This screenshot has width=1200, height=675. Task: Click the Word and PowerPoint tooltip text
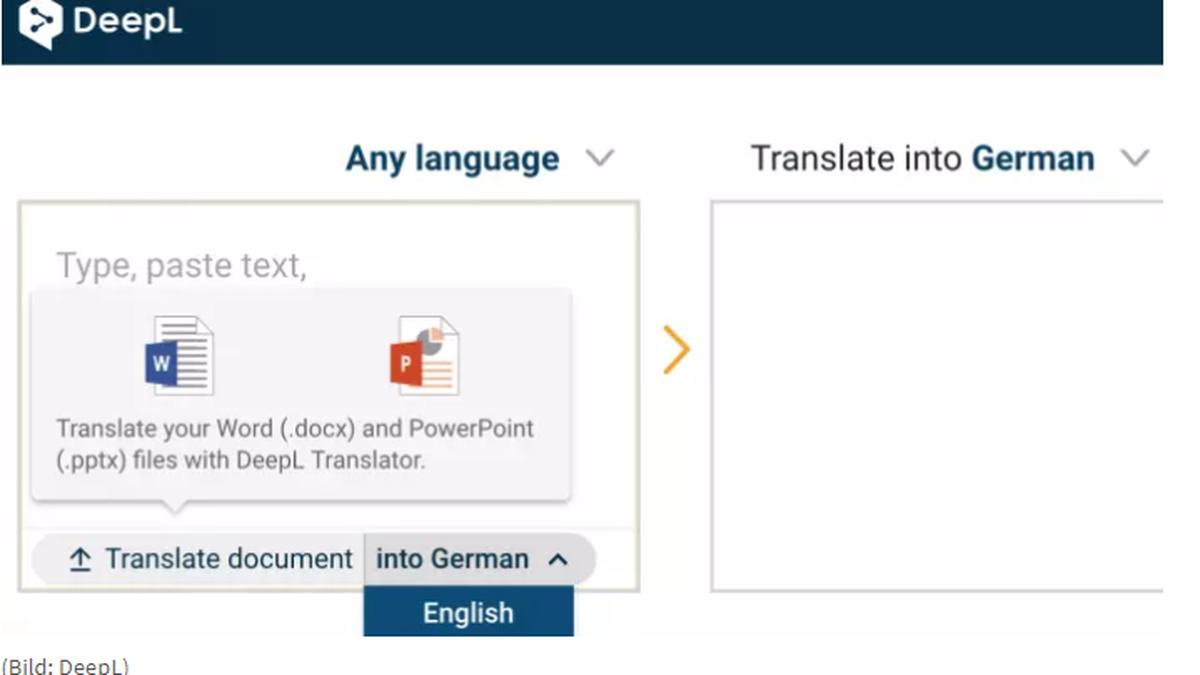[295, 444]
